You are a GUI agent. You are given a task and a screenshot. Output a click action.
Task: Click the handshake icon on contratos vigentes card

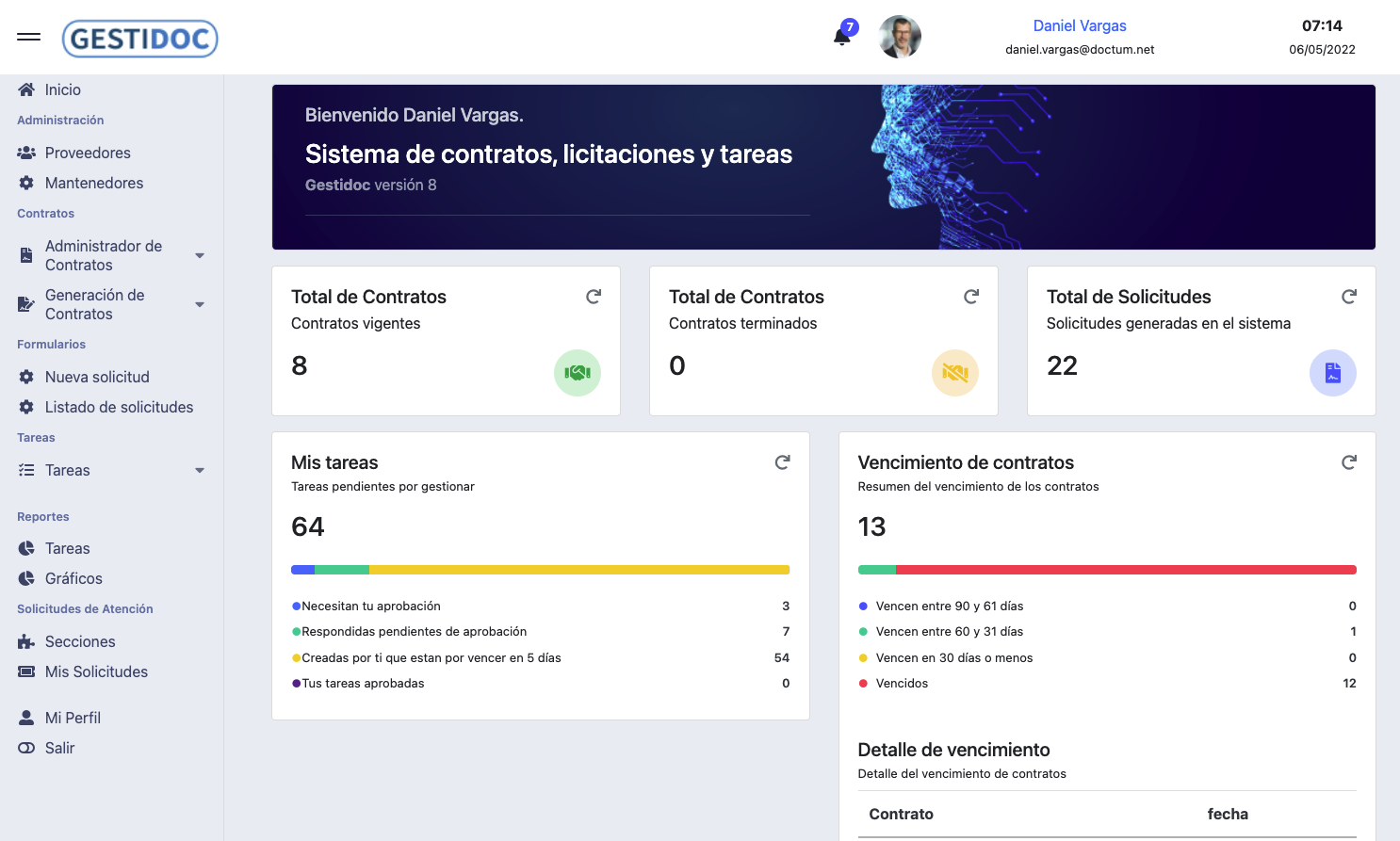[x=577, y=373]
